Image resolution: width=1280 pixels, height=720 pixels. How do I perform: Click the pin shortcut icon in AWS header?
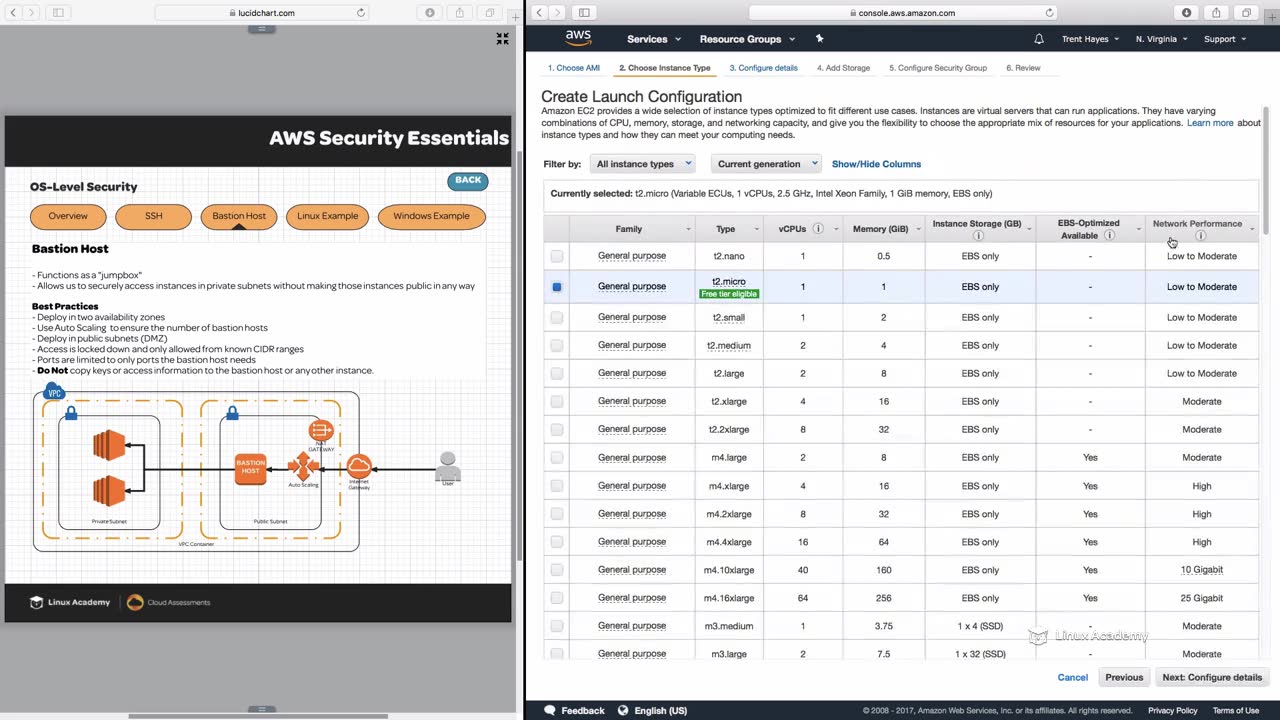[819, 39]
